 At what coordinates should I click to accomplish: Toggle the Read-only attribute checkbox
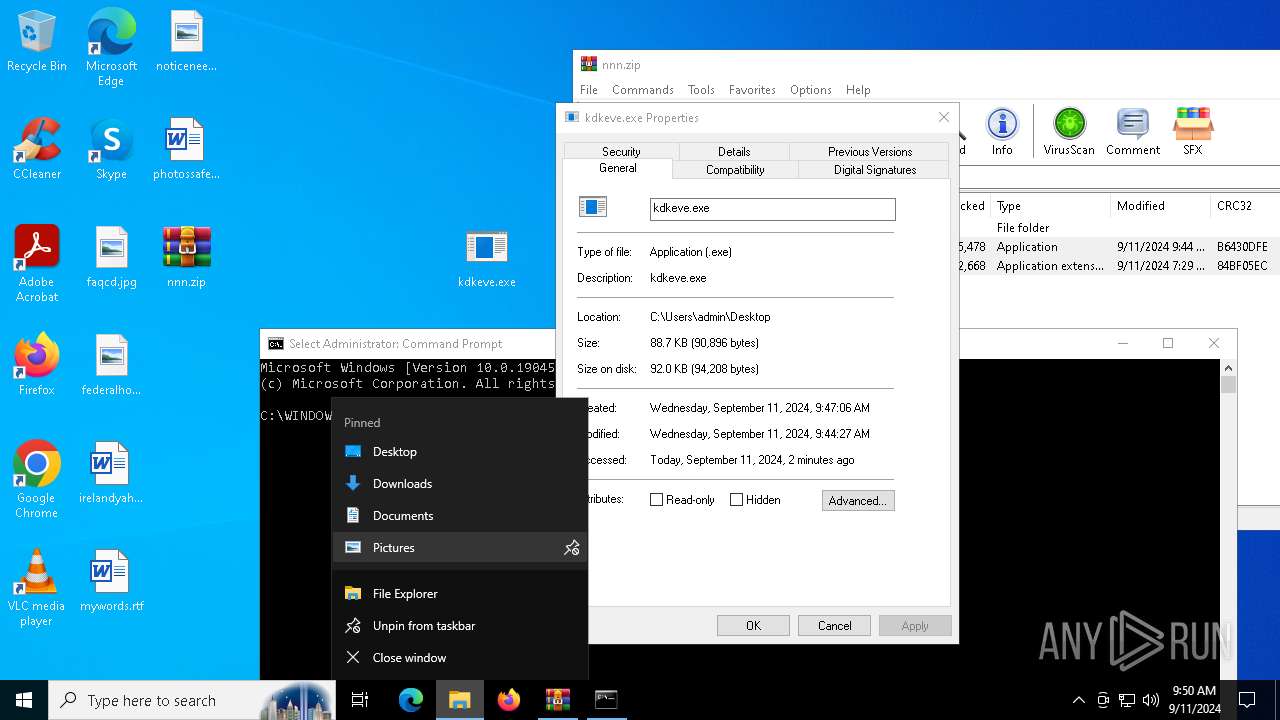656,500
